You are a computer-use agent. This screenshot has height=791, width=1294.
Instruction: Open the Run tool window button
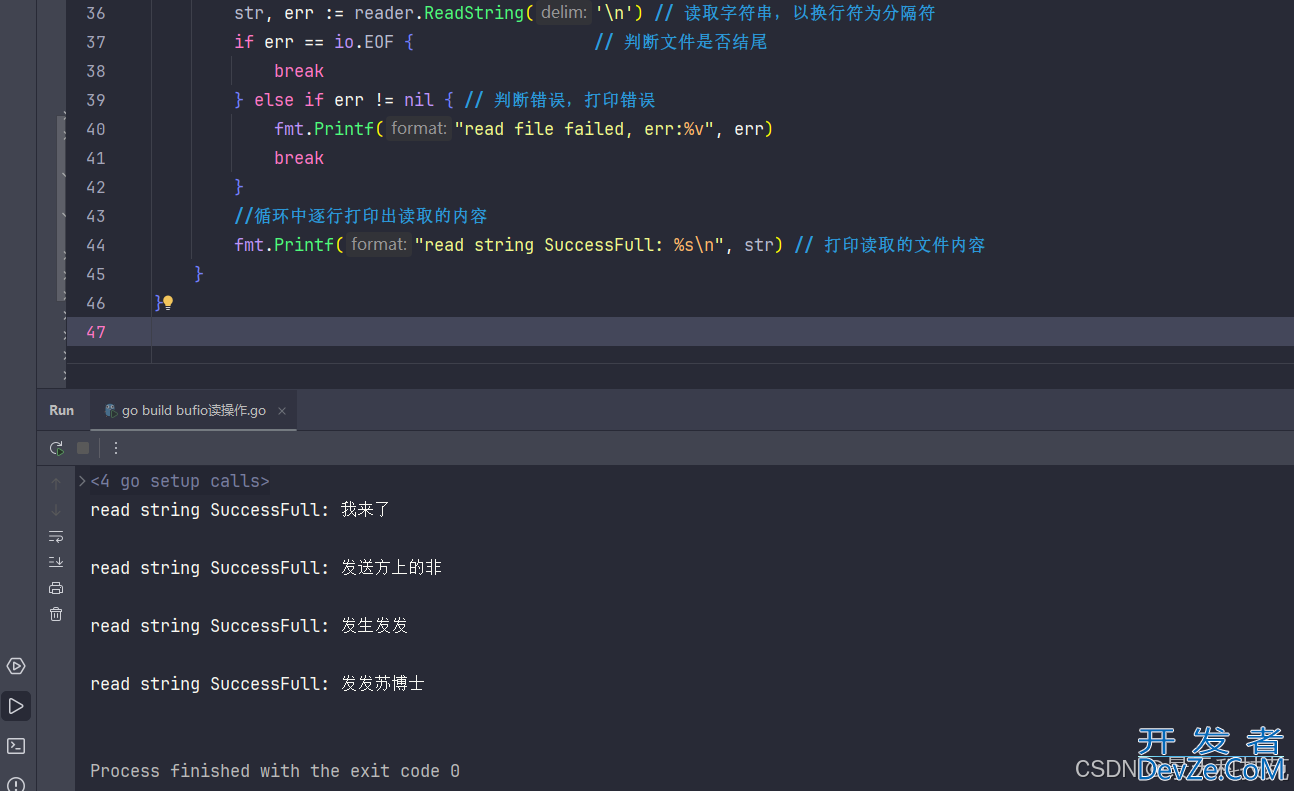(16, 706)
